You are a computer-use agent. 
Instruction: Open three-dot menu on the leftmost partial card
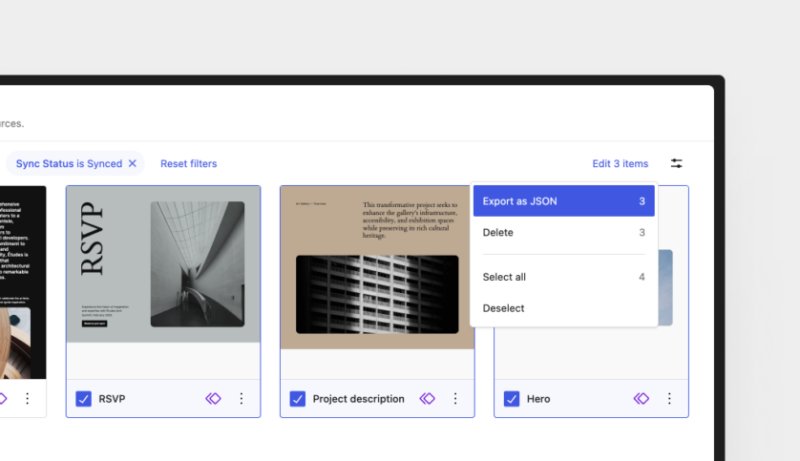point(27,398)
